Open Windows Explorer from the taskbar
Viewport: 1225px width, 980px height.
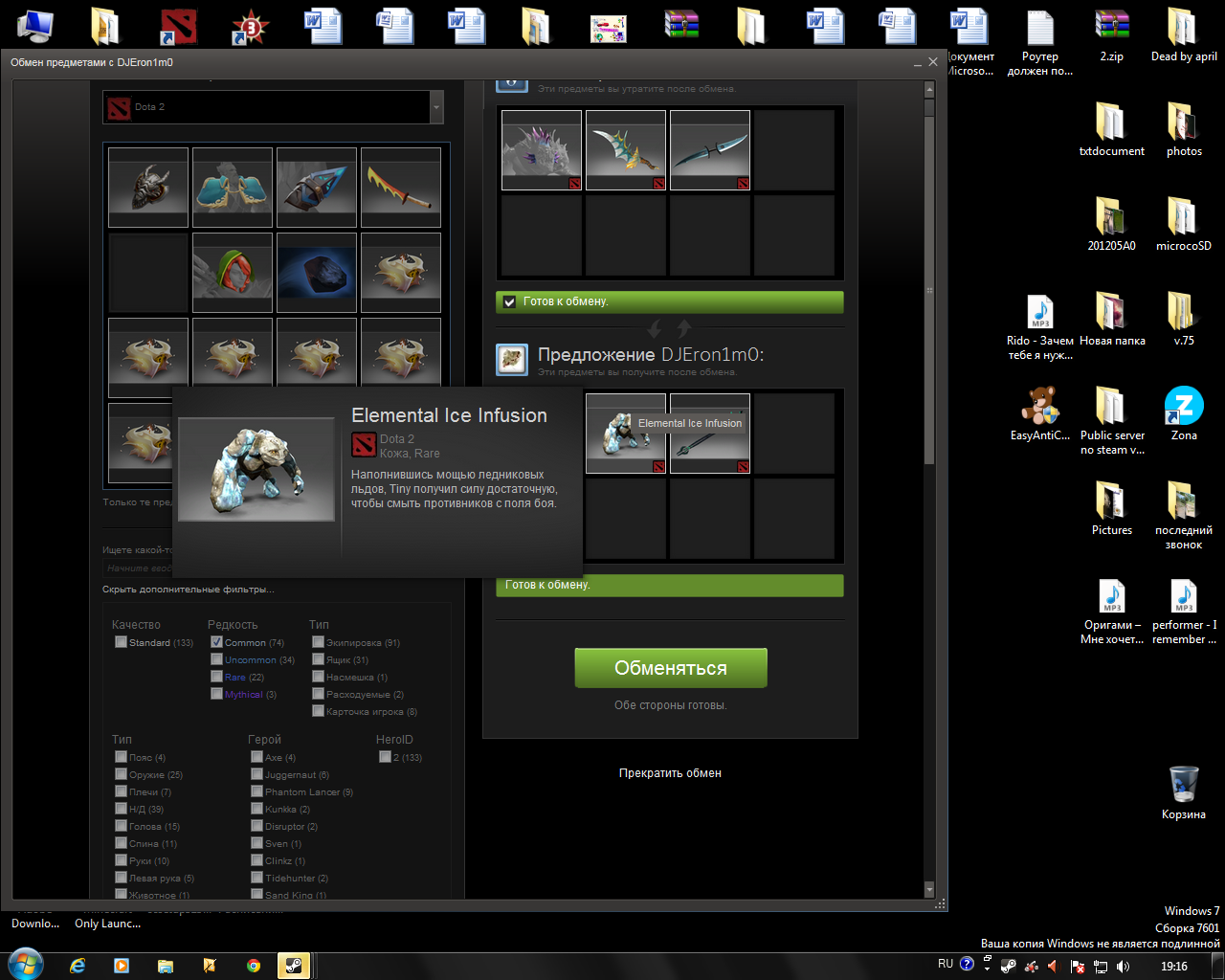(166, 966)
